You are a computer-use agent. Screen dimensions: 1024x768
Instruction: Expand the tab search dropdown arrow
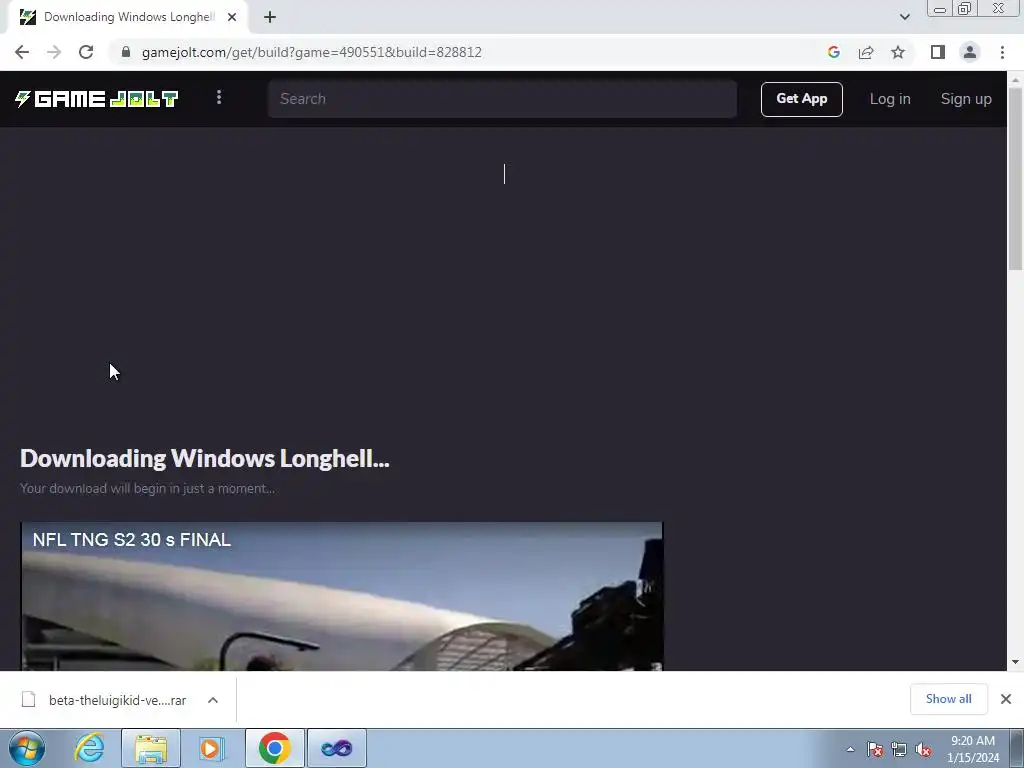[x=904, y=17]
